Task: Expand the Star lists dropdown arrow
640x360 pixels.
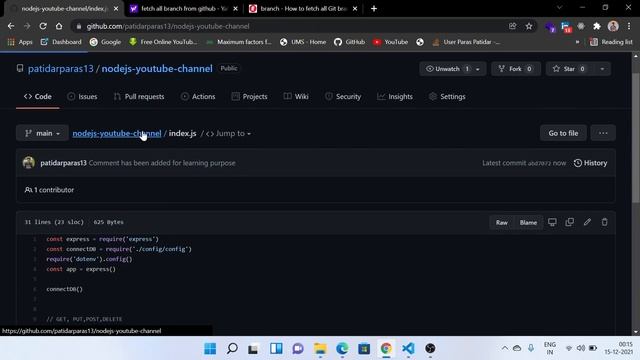Action: pyautogui.click(x=602, y=69)
